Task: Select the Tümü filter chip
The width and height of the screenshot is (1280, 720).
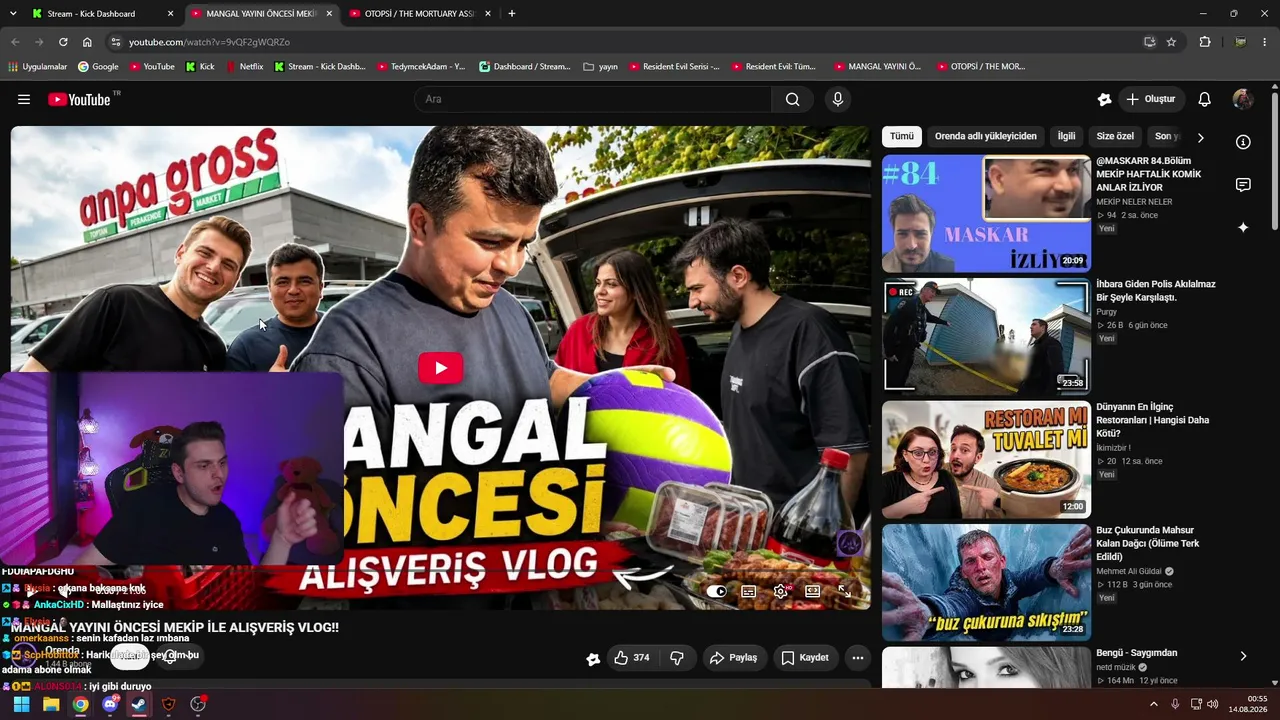Action: [x=902, y=136]
